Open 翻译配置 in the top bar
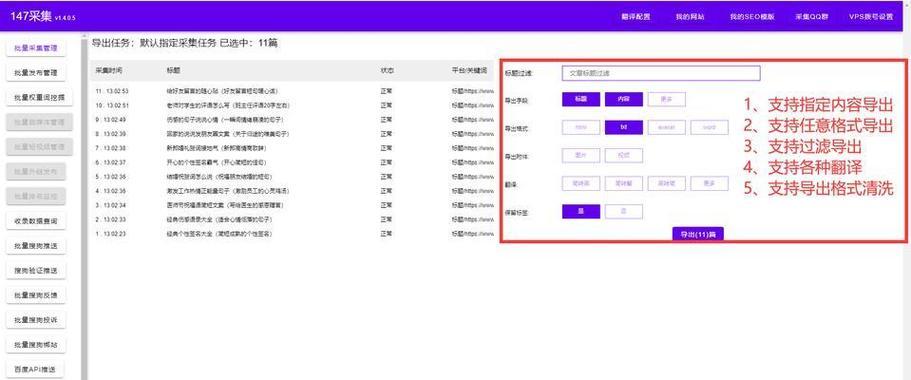The image size is (911, 380). pos(636,17)
